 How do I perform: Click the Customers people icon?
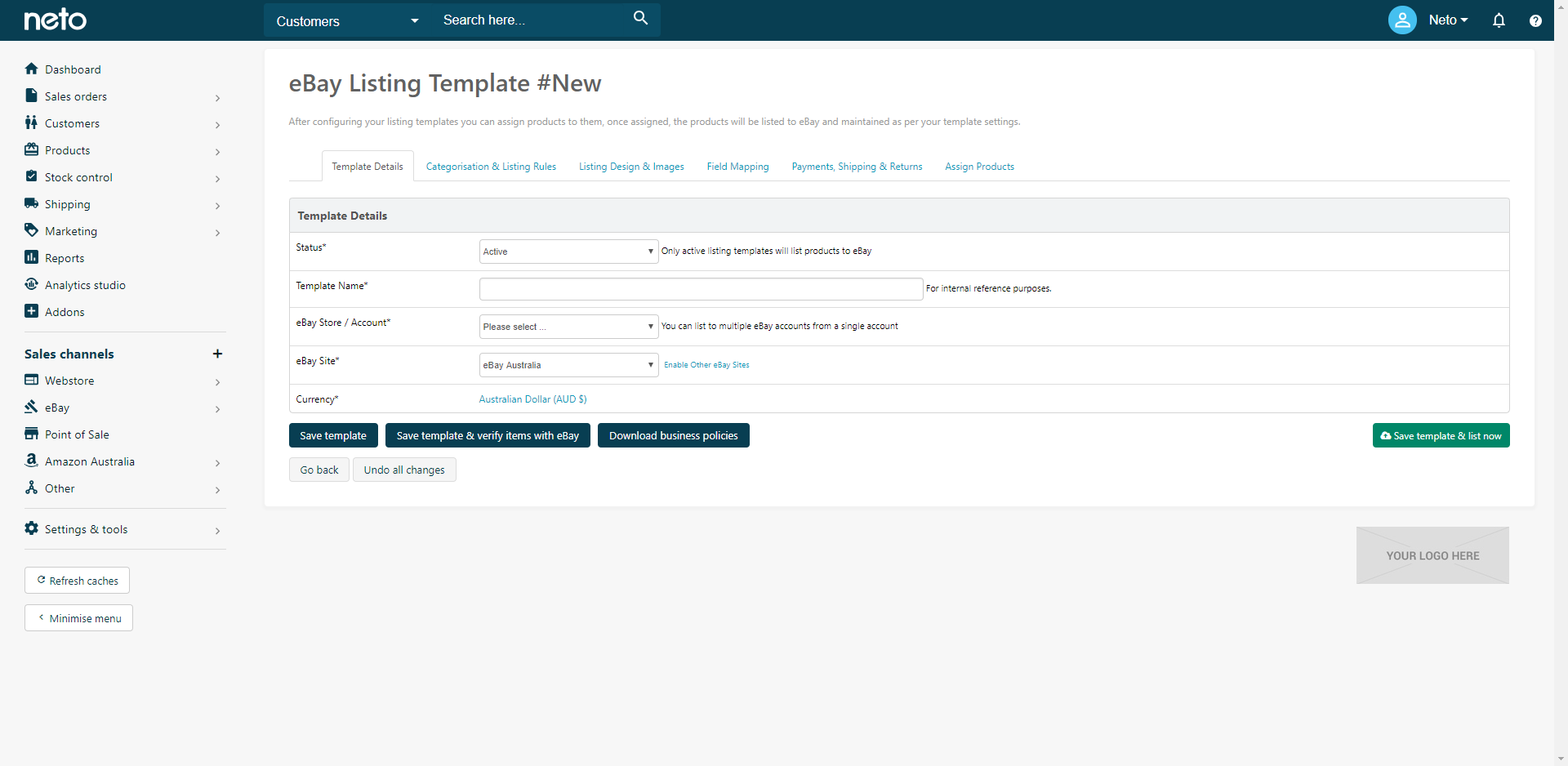tap(31, 122)
